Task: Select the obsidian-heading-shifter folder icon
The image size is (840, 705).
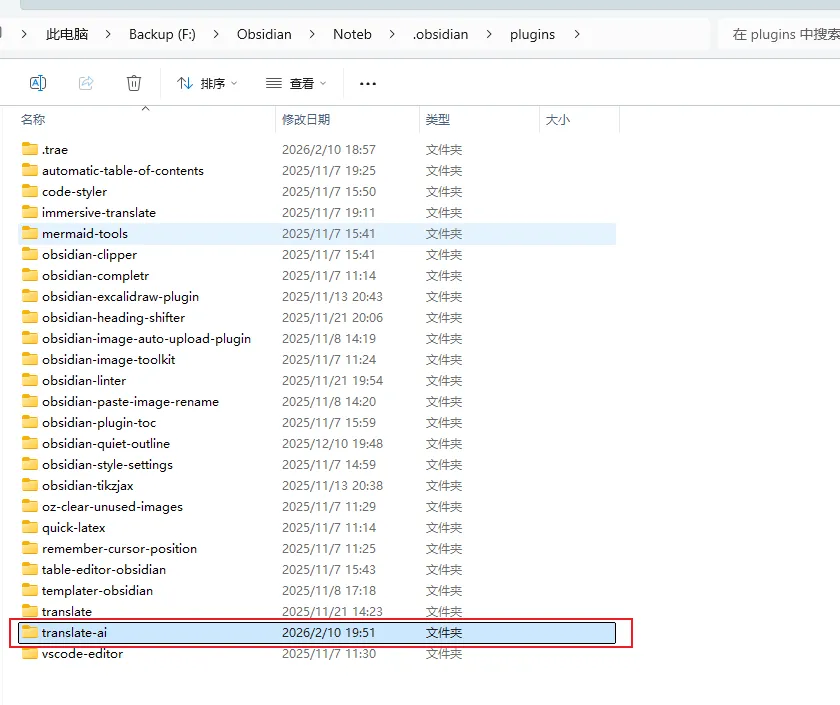Action: [x=30, y=317]
